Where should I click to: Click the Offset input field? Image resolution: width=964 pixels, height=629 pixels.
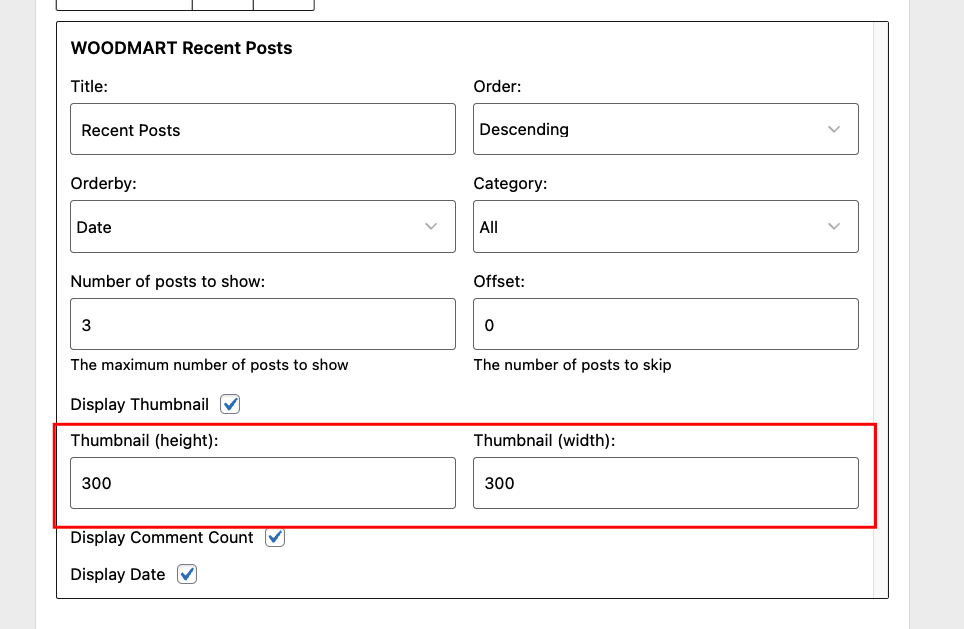tap(666, 324)
